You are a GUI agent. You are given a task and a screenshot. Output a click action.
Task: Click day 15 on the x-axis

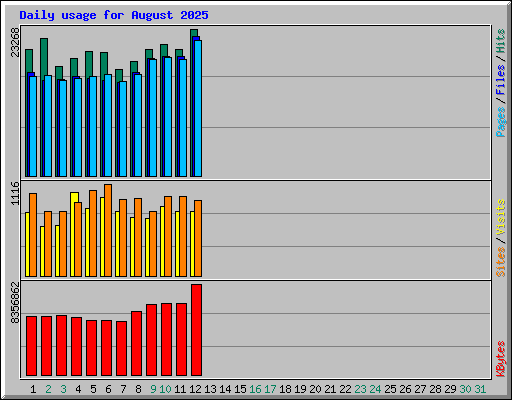240,389
